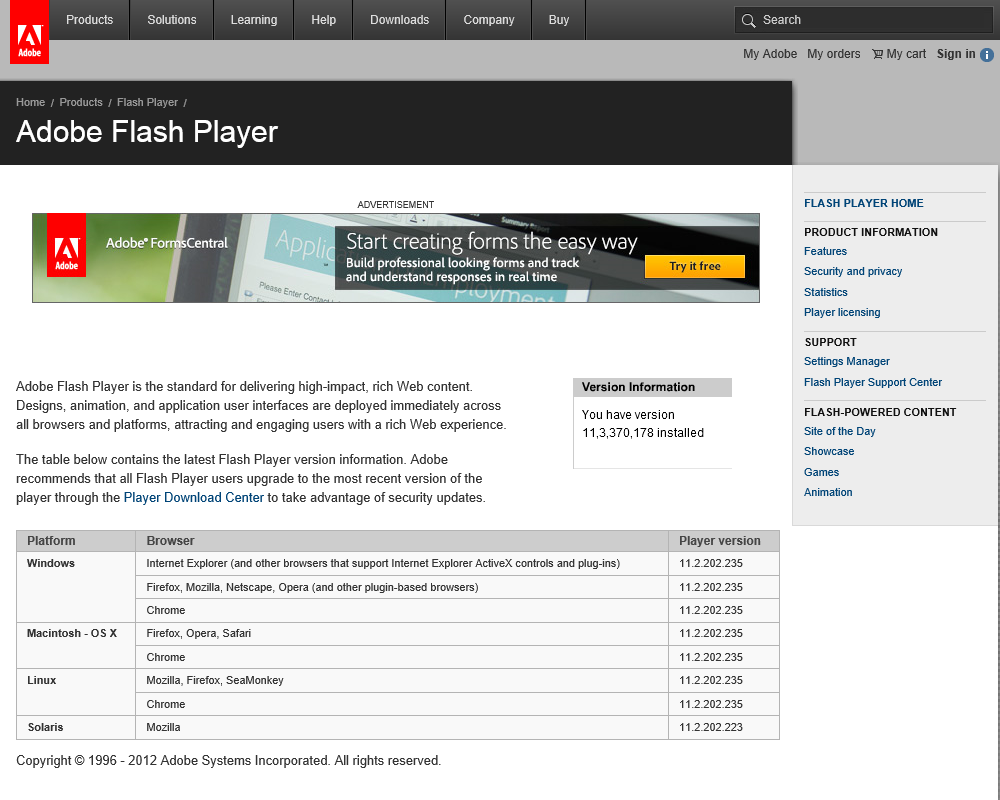Screen dimensions: 1000x800
Task: Click the Version Information heading
Action: pos(638,387)
